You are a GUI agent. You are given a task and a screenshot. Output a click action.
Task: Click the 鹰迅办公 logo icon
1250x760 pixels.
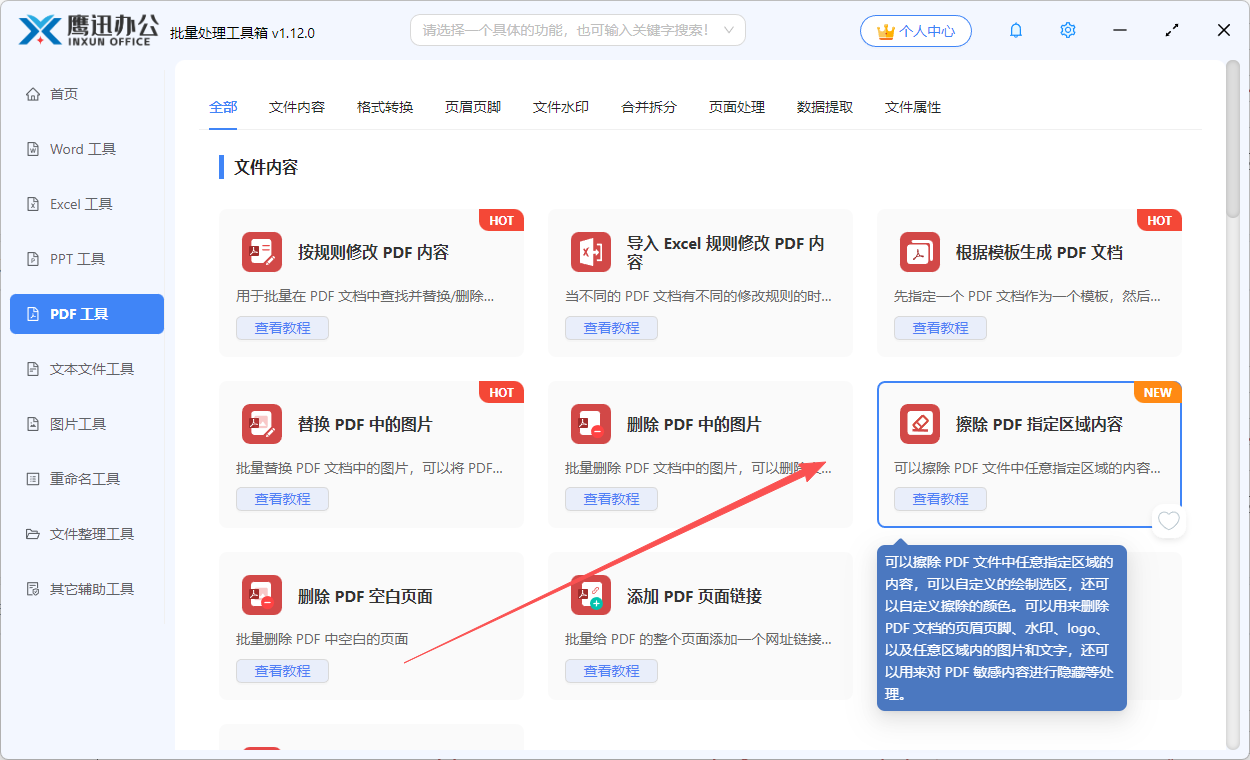pyautogui.click(x=35, y=30)
